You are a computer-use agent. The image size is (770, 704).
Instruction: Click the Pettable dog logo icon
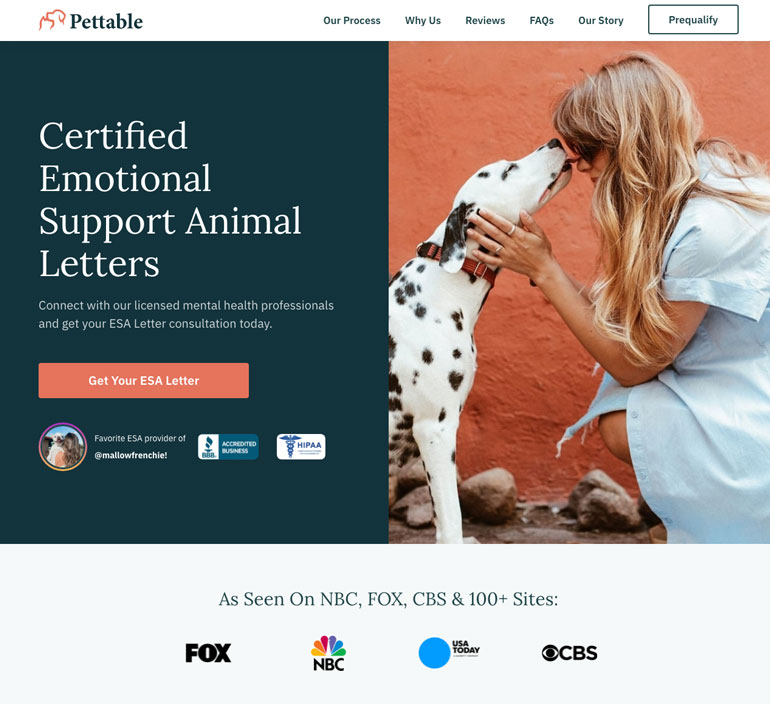tap(52, 20)
